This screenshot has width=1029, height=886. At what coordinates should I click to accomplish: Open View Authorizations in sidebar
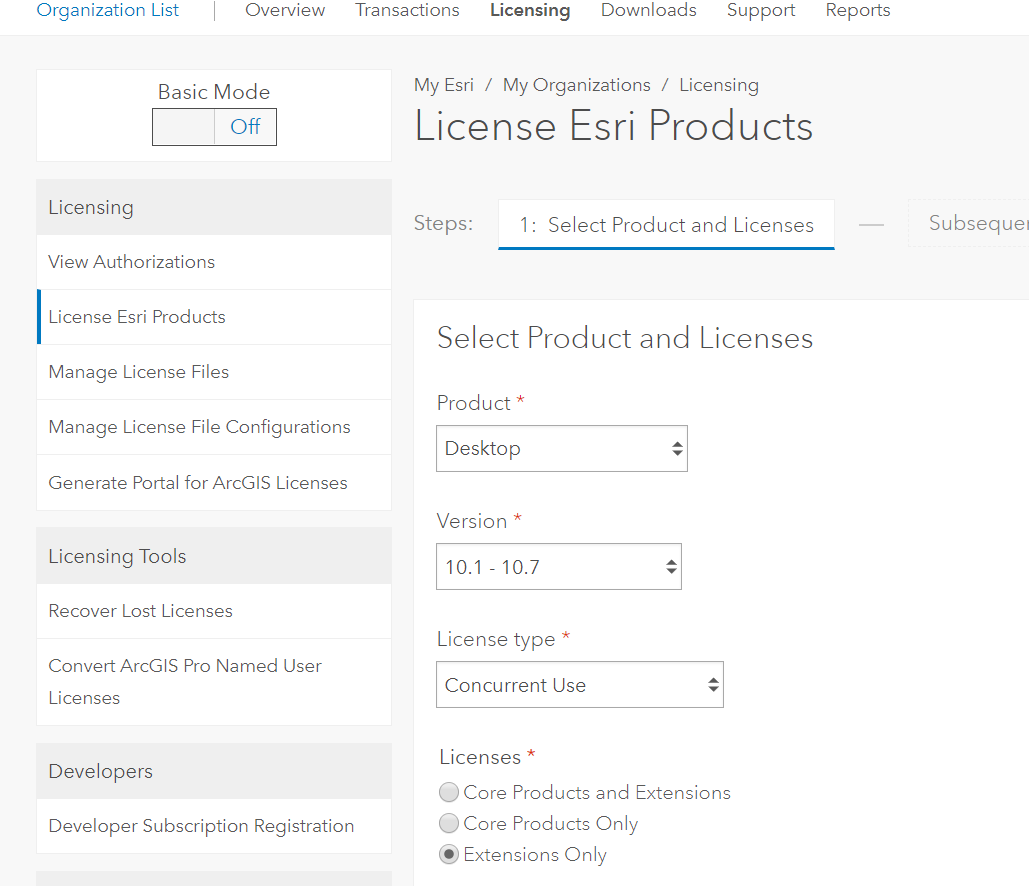[x=131, y=262]
